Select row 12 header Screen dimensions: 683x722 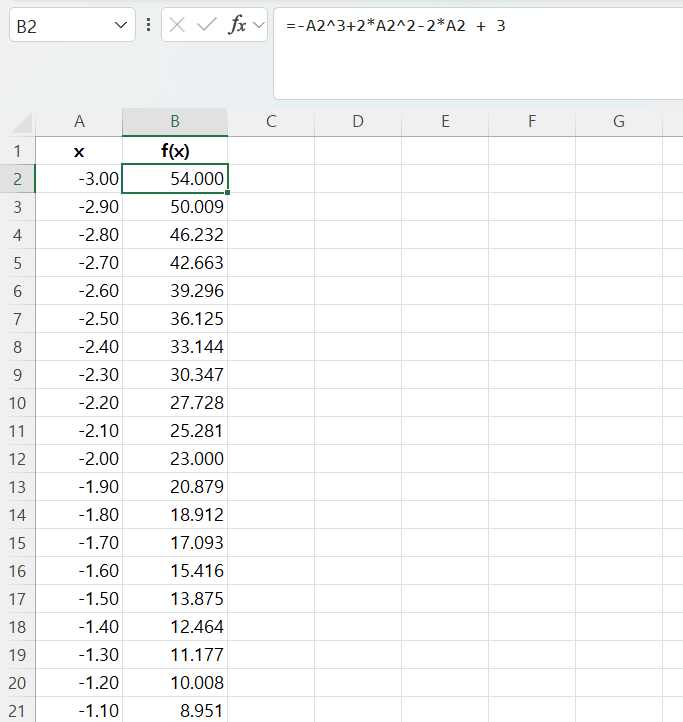pyautogui.click(x=17, y=459)
